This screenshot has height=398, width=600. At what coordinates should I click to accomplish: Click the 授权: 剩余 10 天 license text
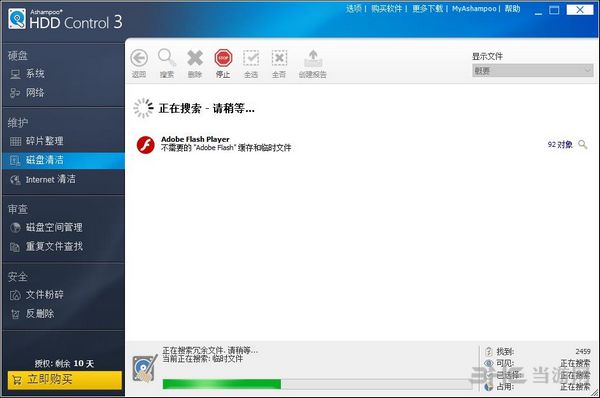tap(64, 363)
